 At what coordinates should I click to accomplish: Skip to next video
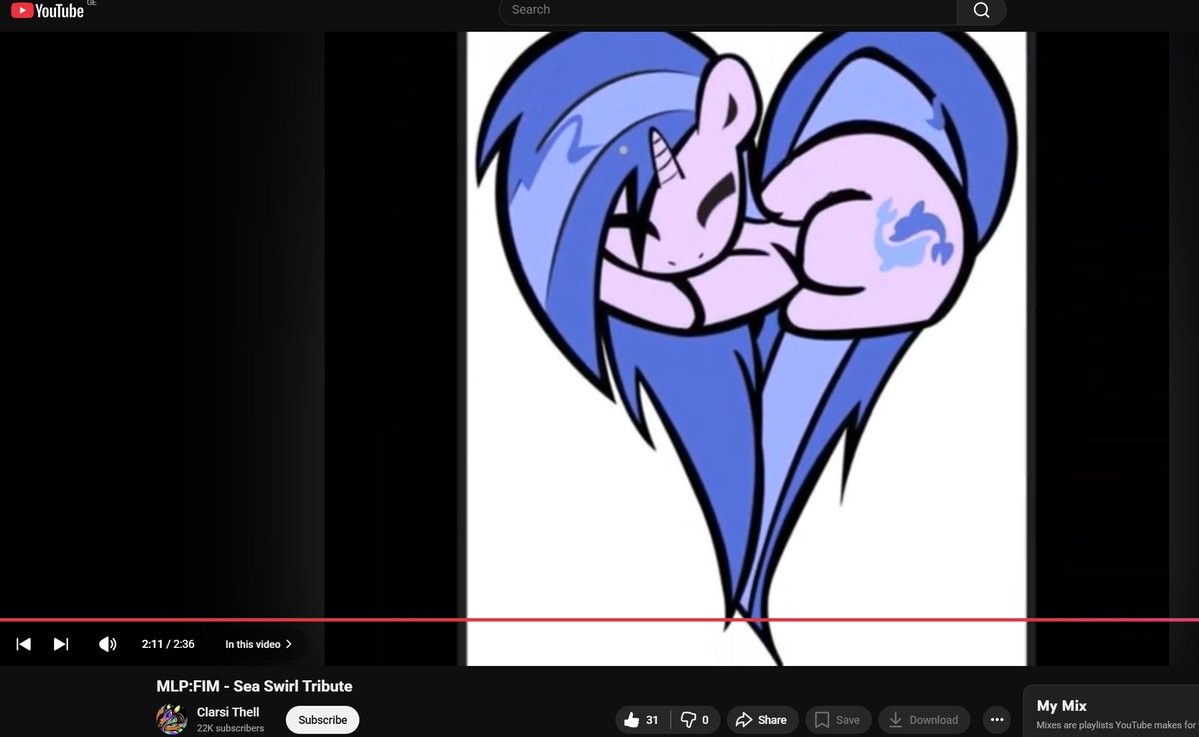pos(61,644)
